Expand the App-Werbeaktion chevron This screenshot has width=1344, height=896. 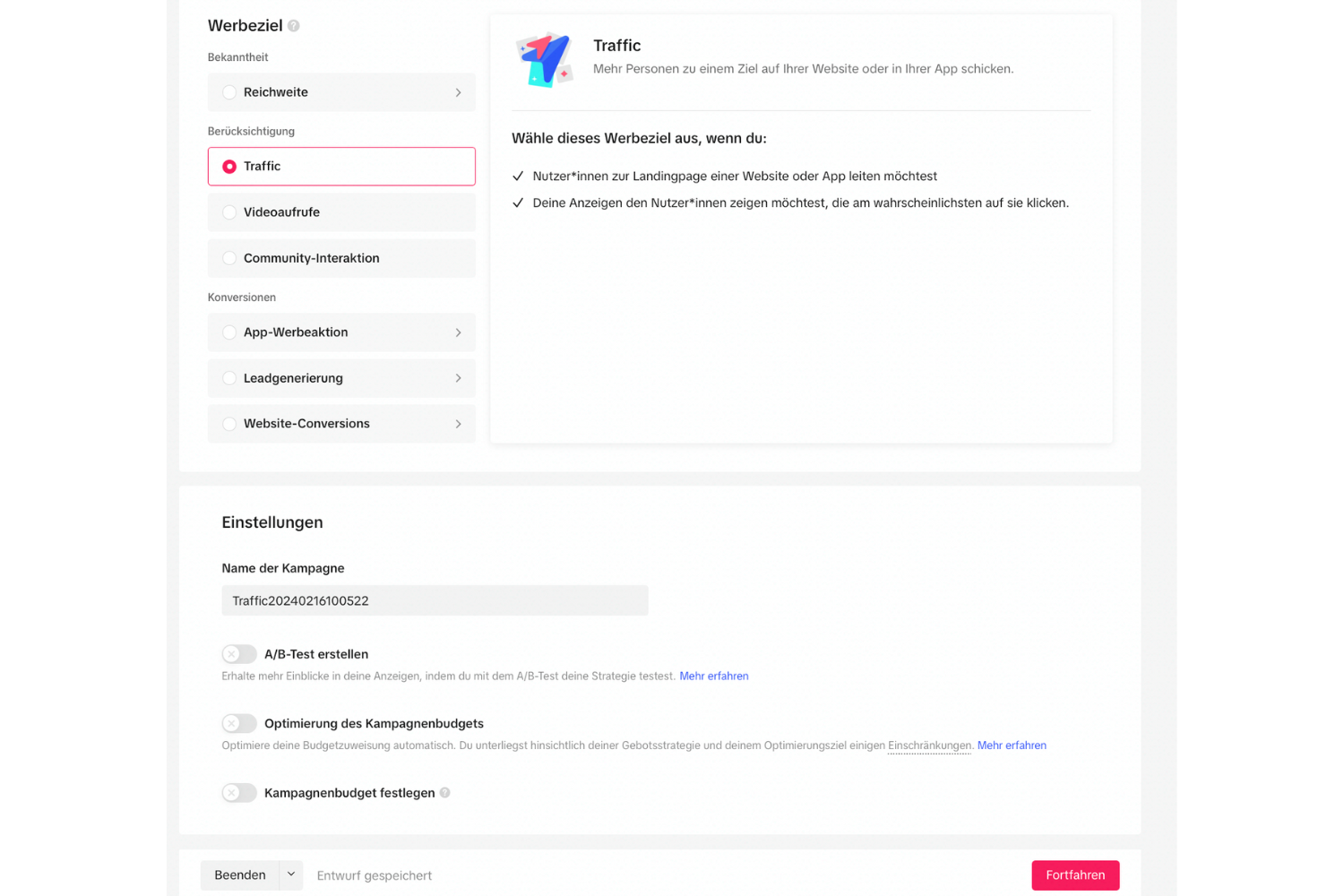click(x=458, y=332)
